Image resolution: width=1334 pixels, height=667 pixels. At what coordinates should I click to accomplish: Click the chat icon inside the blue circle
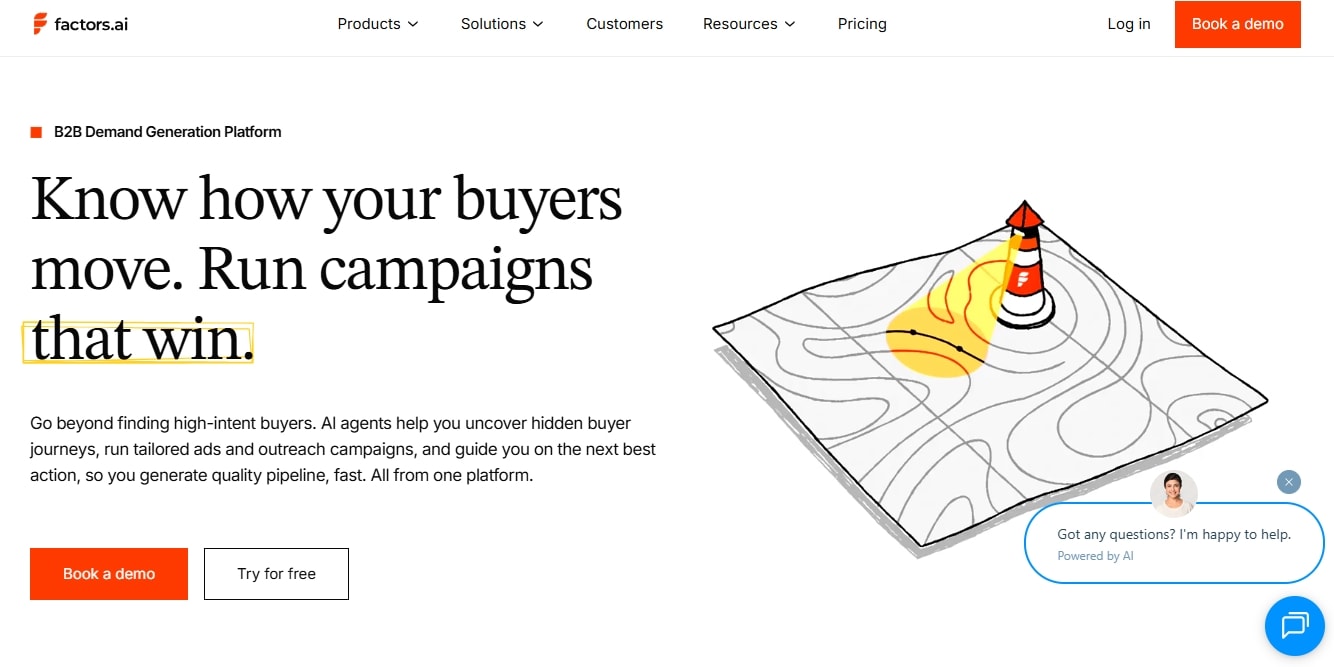point(1295,626)
